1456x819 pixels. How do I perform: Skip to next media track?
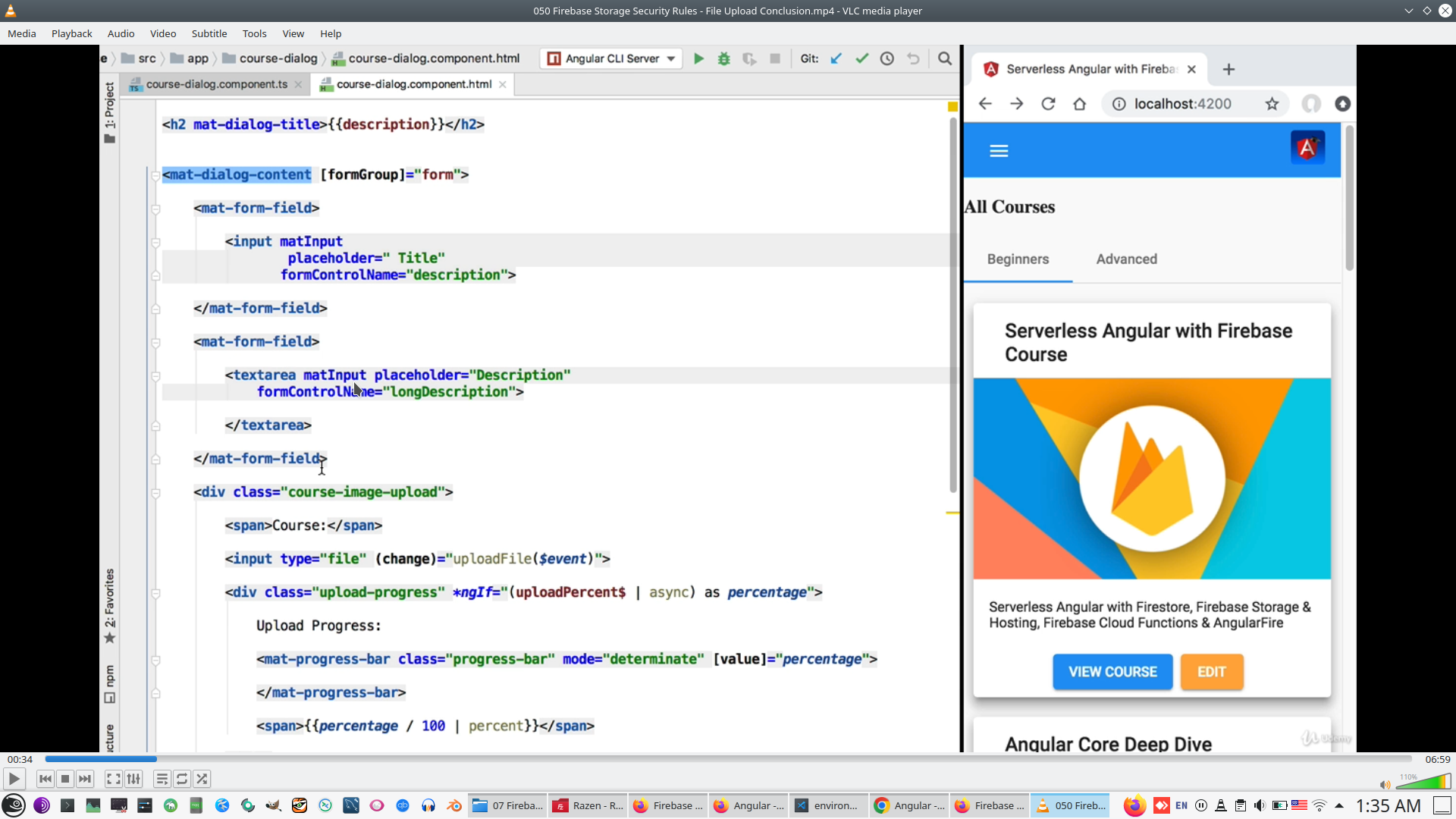(x=85, y=779)
